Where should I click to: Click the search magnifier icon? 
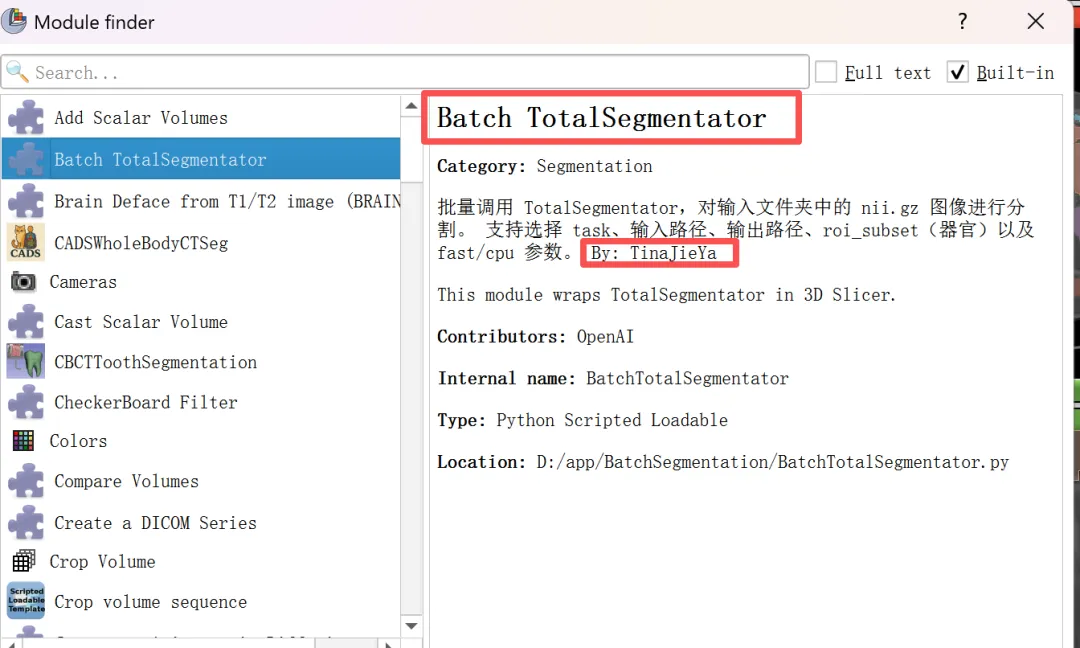(17, 72)
